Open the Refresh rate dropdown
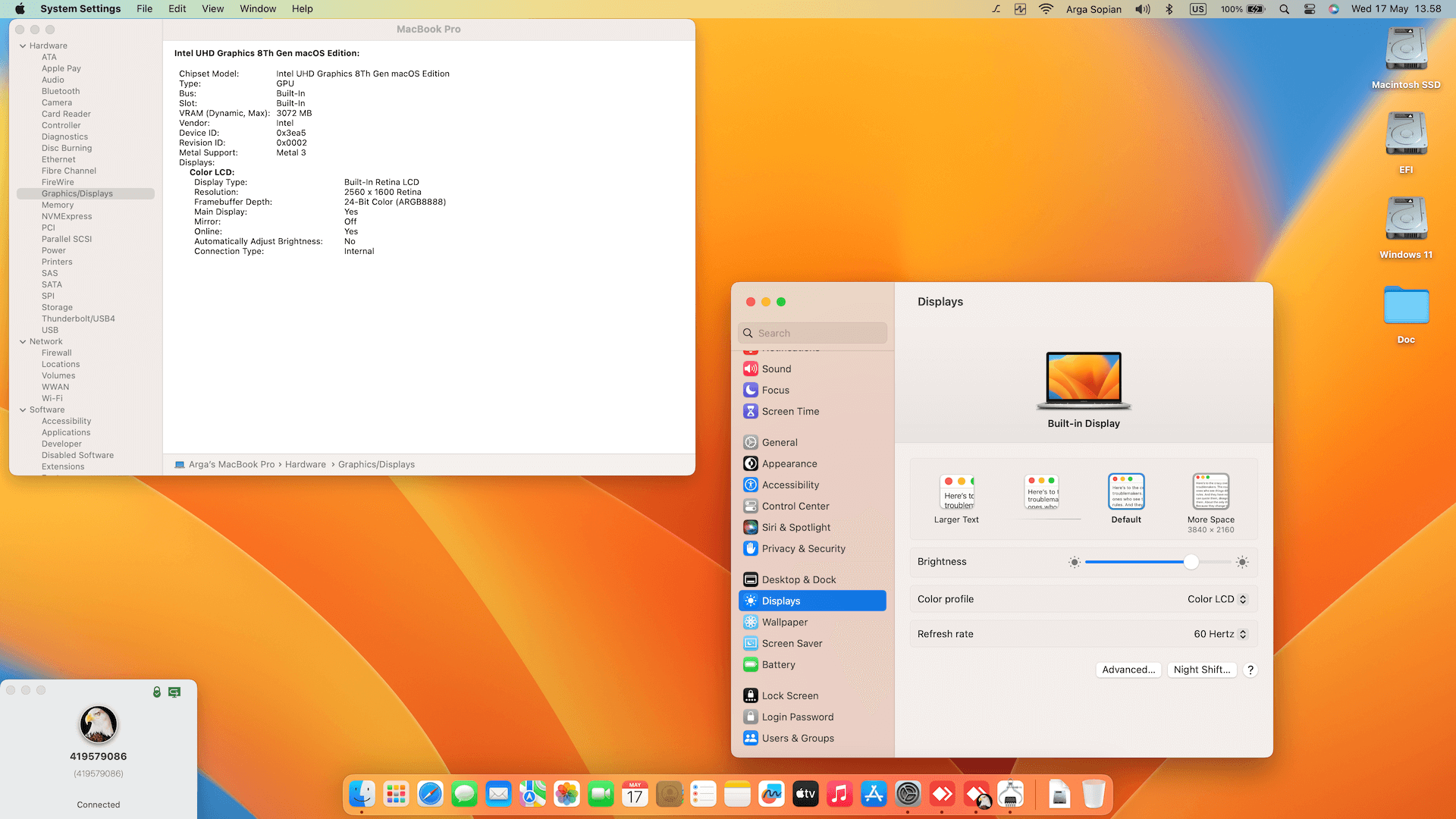 [x=1219, y=634]
